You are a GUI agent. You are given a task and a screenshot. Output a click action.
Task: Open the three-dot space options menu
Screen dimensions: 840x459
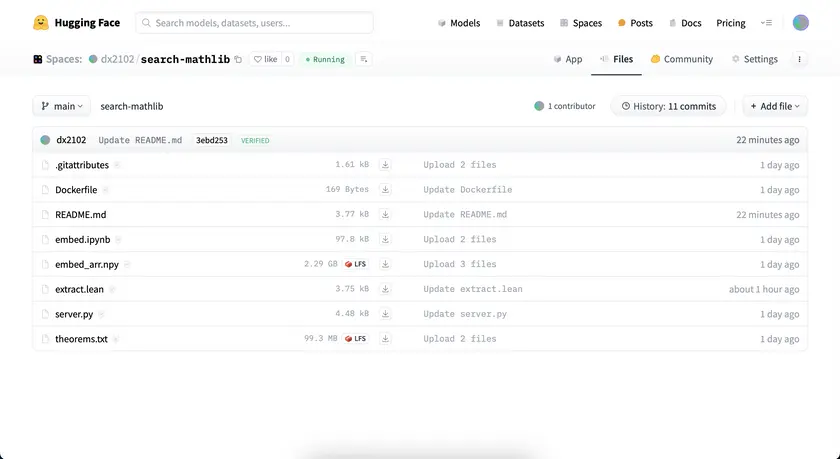click(x=799, y=59)
